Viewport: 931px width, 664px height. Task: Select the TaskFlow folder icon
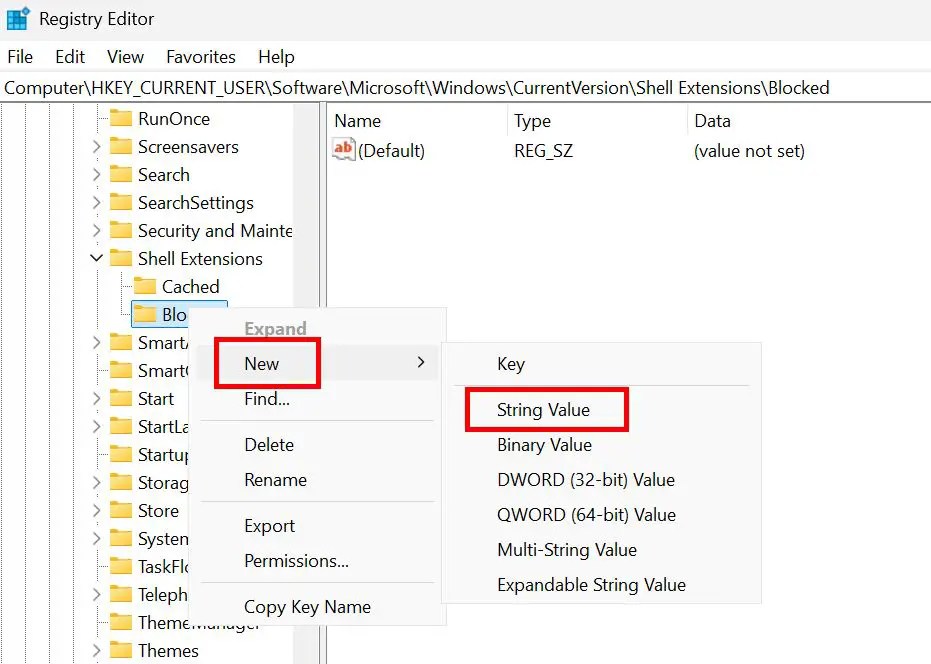pyautogui.click(x=121, y=567)
